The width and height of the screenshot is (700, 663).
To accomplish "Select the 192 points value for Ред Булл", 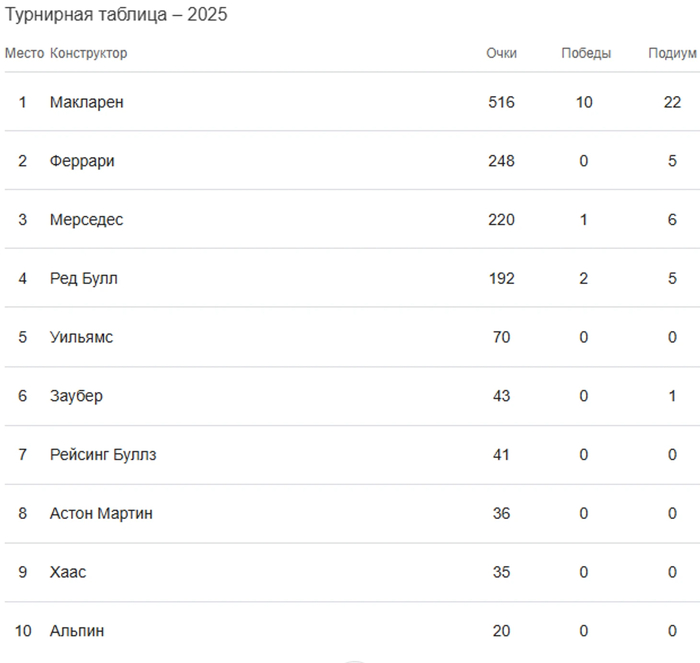I will click(x=501, y=278).
